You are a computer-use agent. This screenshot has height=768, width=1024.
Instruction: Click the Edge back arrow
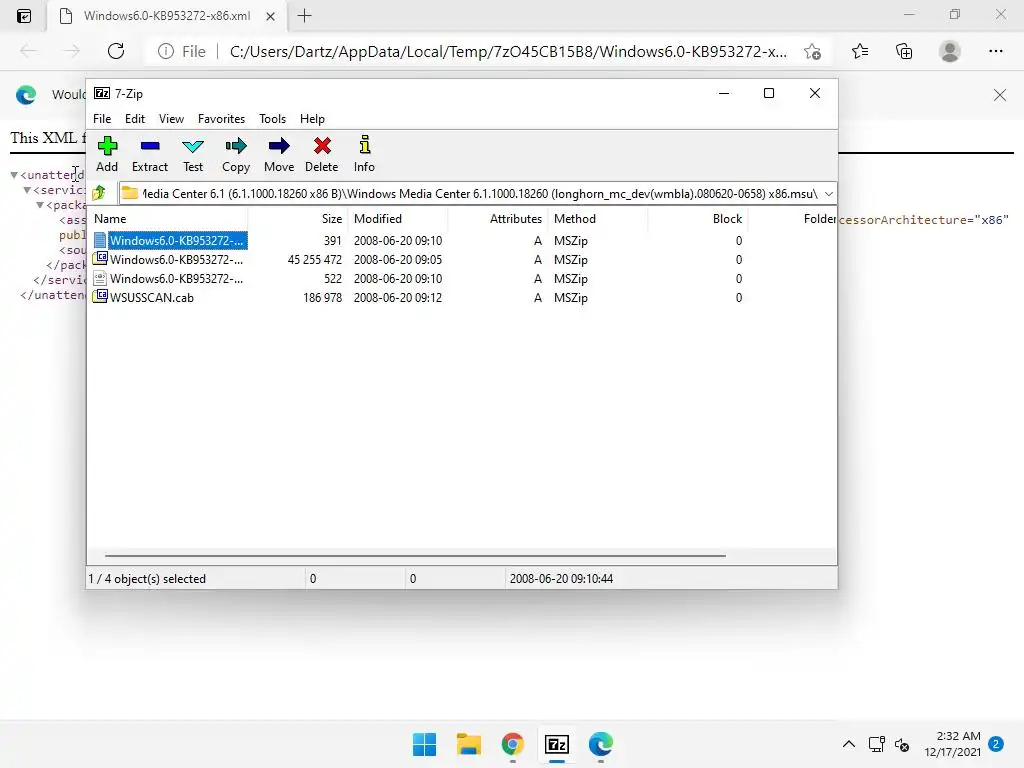click(28, 51)
